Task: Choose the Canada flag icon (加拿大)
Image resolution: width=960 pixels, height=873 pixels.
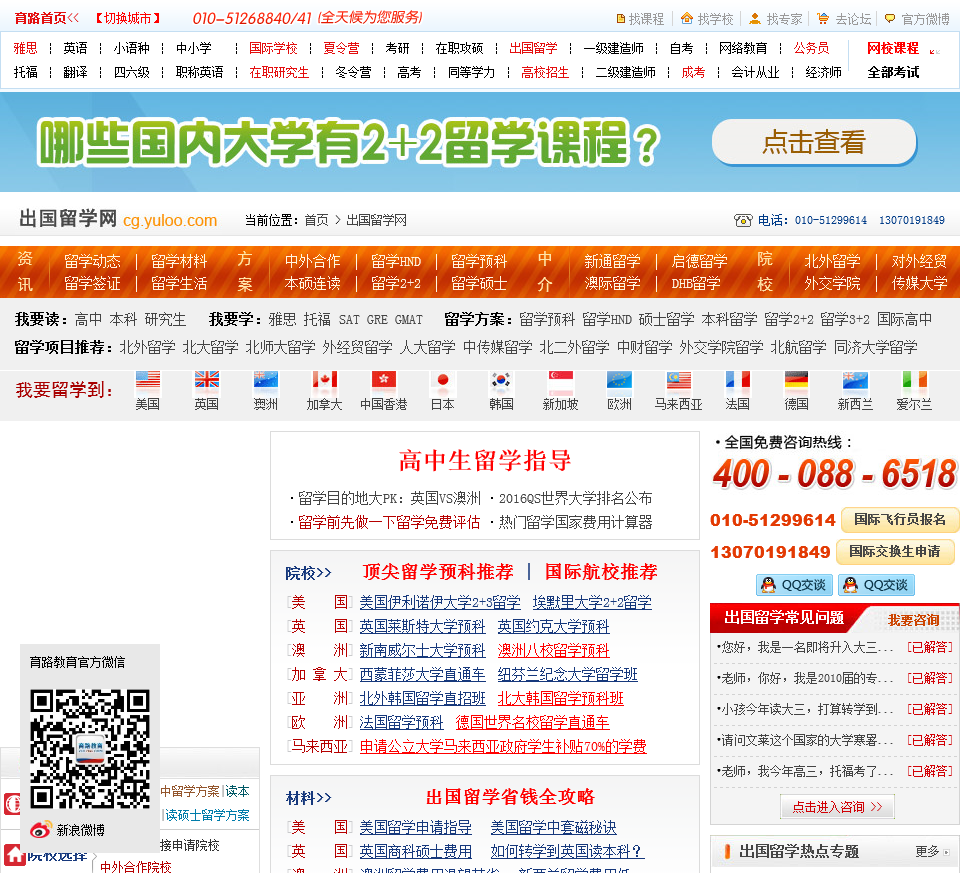Action: (324, 380)
